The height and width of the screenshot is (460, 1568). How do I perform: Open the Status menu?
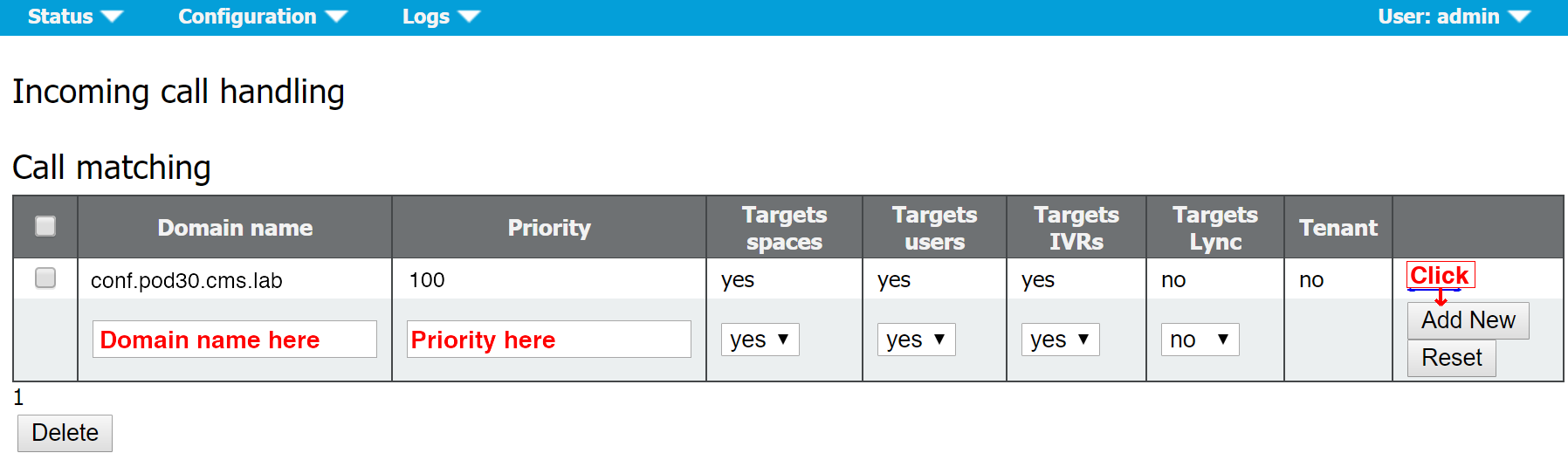coord(75,17)
